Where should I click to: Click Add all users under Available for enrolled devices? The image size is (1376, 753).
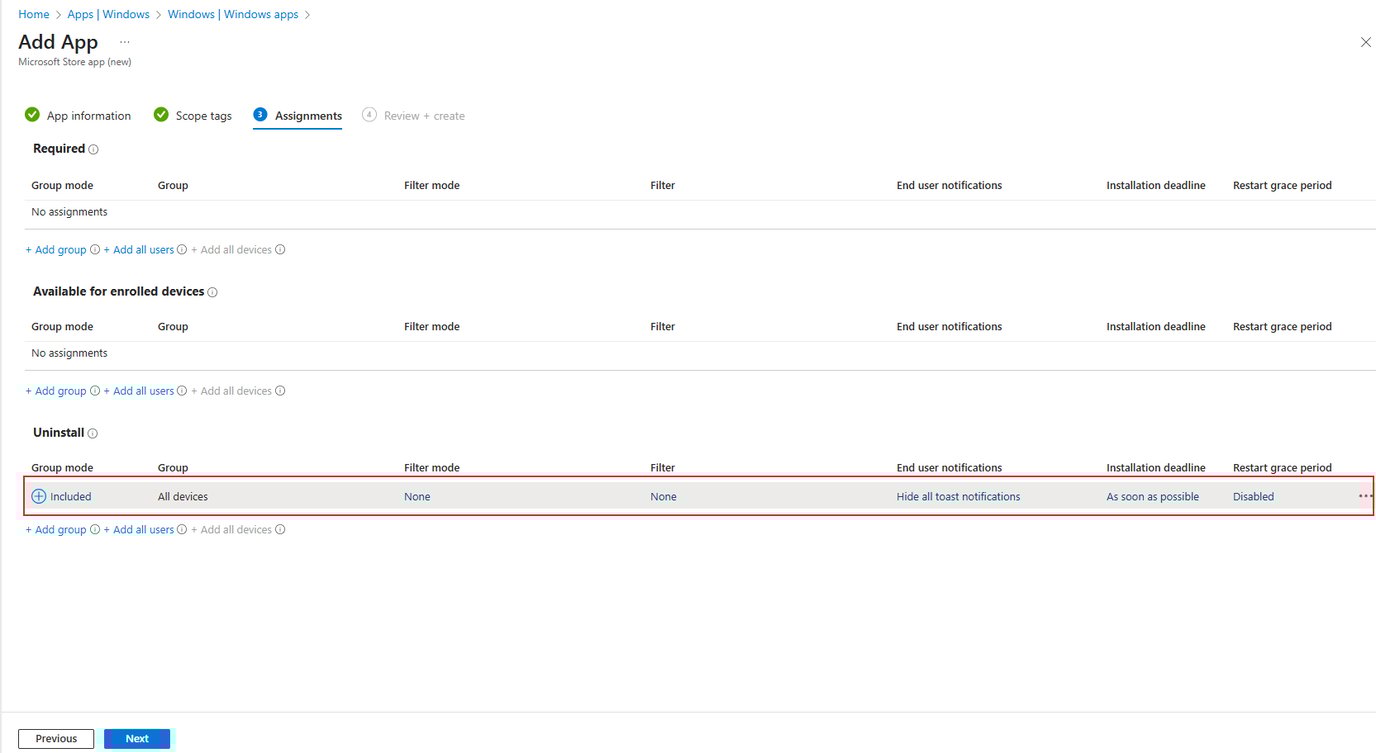139,391
